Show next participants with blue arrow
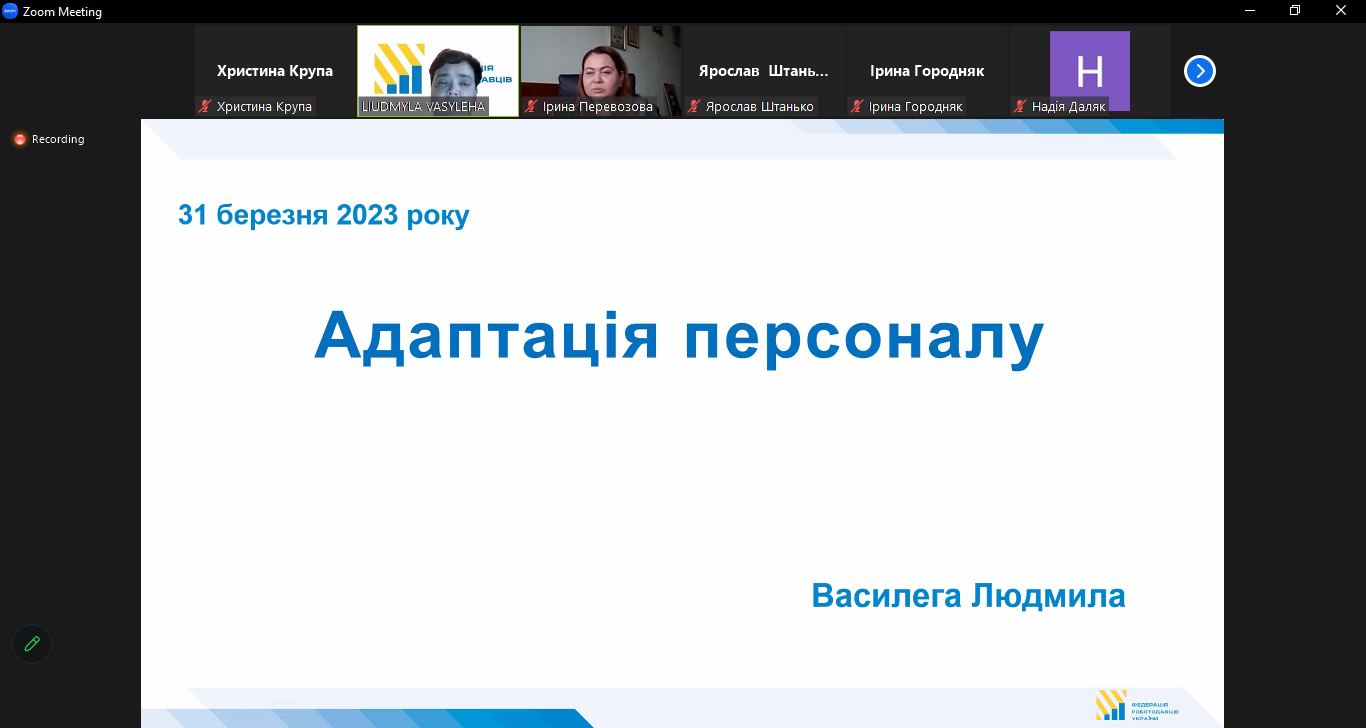The height and width of the screenshot is (728, 1366). coord(1199,71)
